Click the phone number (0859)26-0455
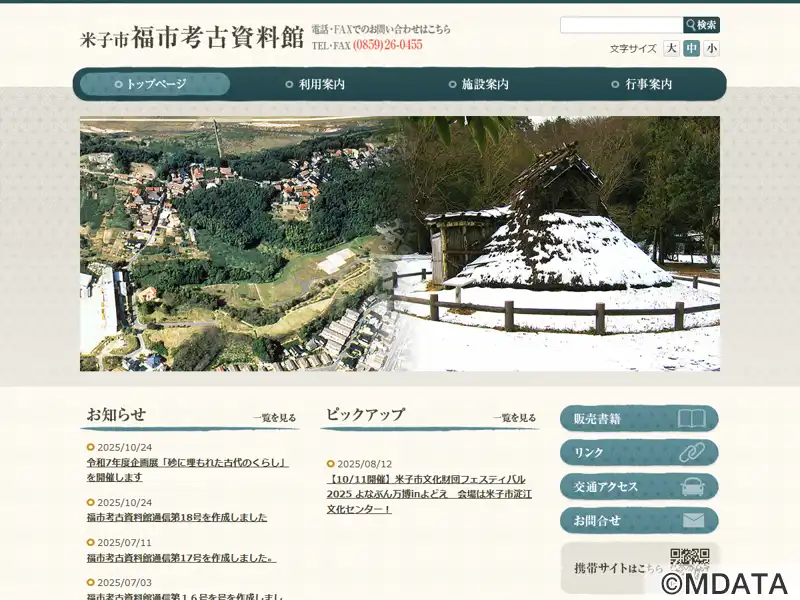The height and width of the screenshot is (600, 800). (x=388, y=45)
